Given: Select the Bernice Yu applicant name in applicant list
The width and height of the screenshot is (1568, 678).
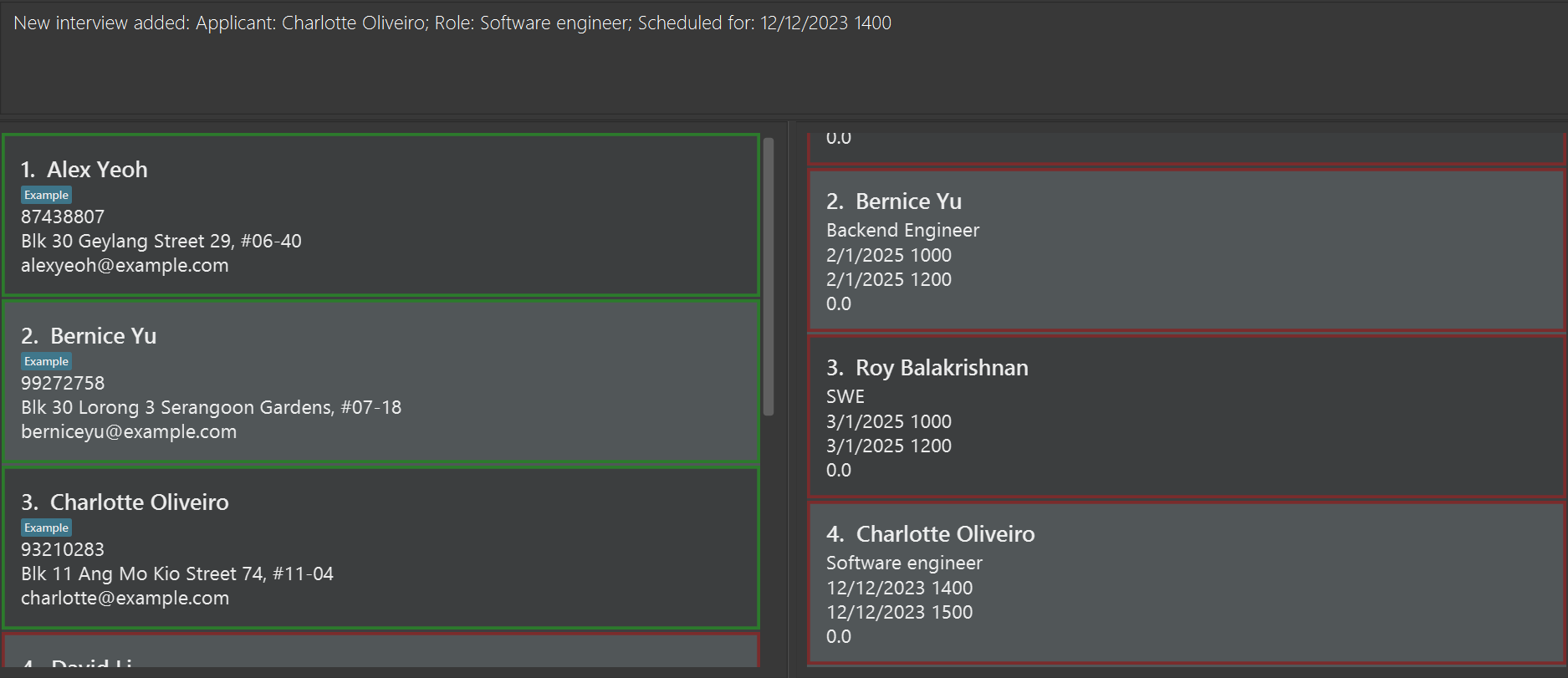Looking at the screenshot, I should 104,336.
